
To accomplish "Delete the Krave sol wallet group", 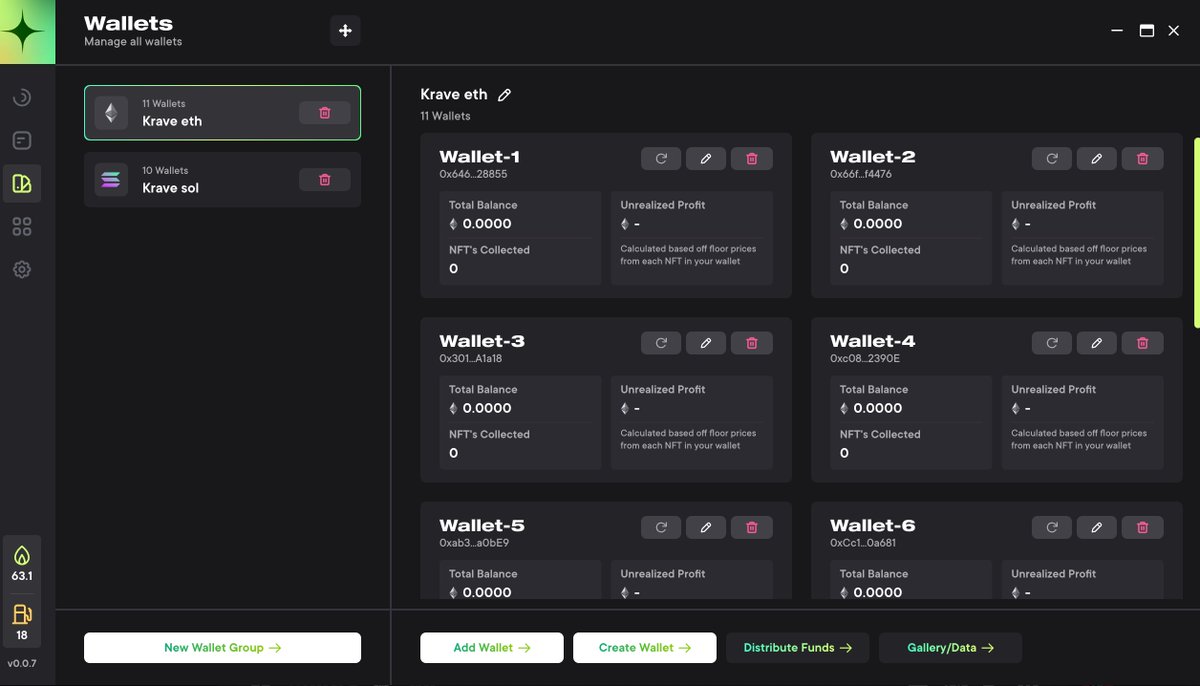I will tap(325, 180).
